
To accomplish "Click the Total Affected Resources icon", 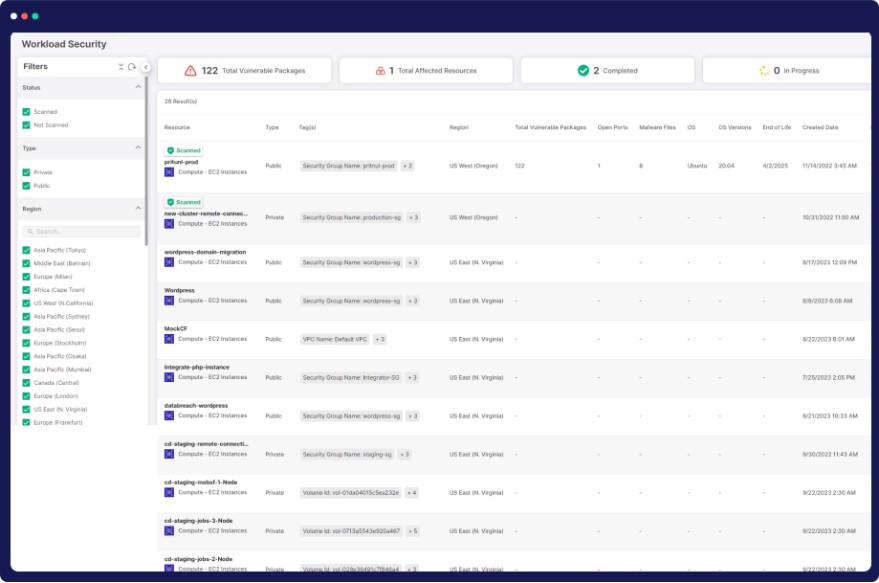I will [x=380, y=71].
